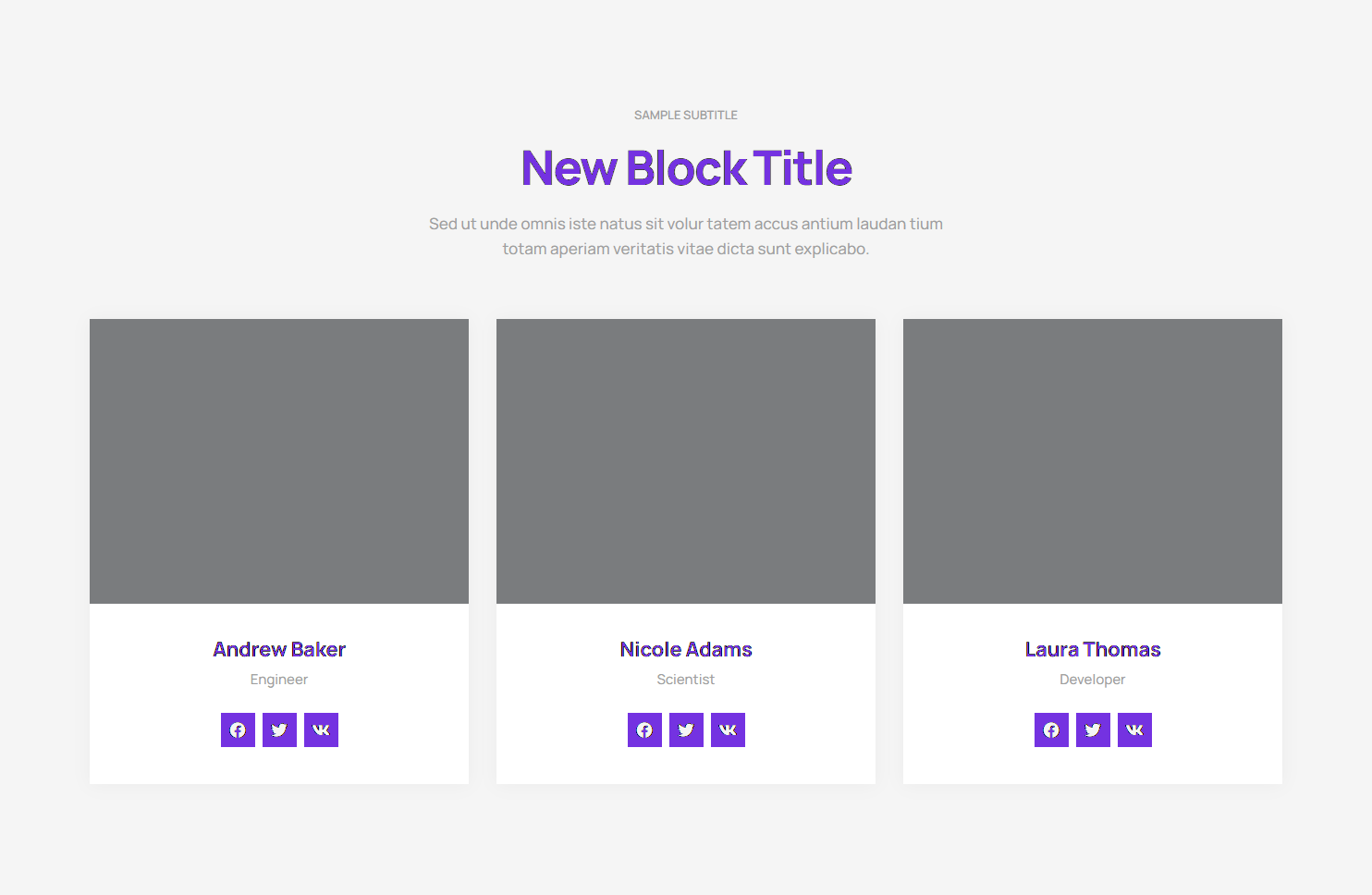Select Laura Thomas' photo placeholder
The height and width of the screenshot is (895, 1372).
tap(1093, 461)
